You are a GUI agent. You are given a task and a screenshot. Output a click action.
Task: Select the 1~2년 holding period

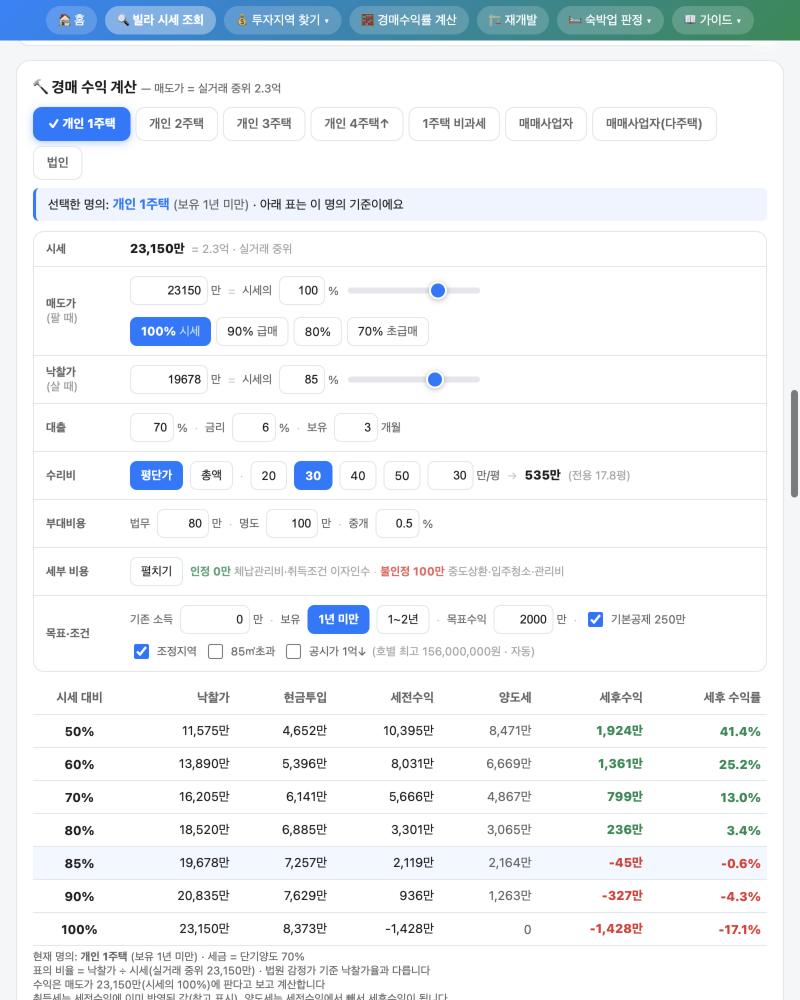pos(403,619)
